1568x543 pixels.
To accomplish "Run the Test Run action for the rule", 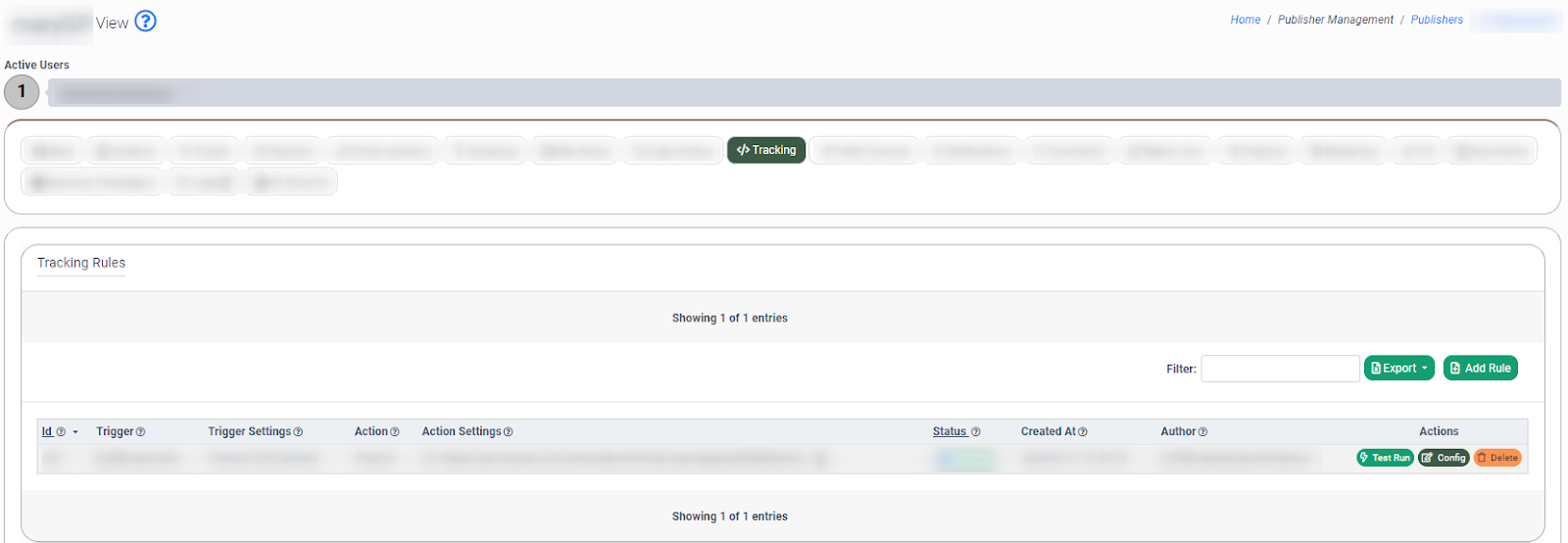I will (x=1384, y=458).
